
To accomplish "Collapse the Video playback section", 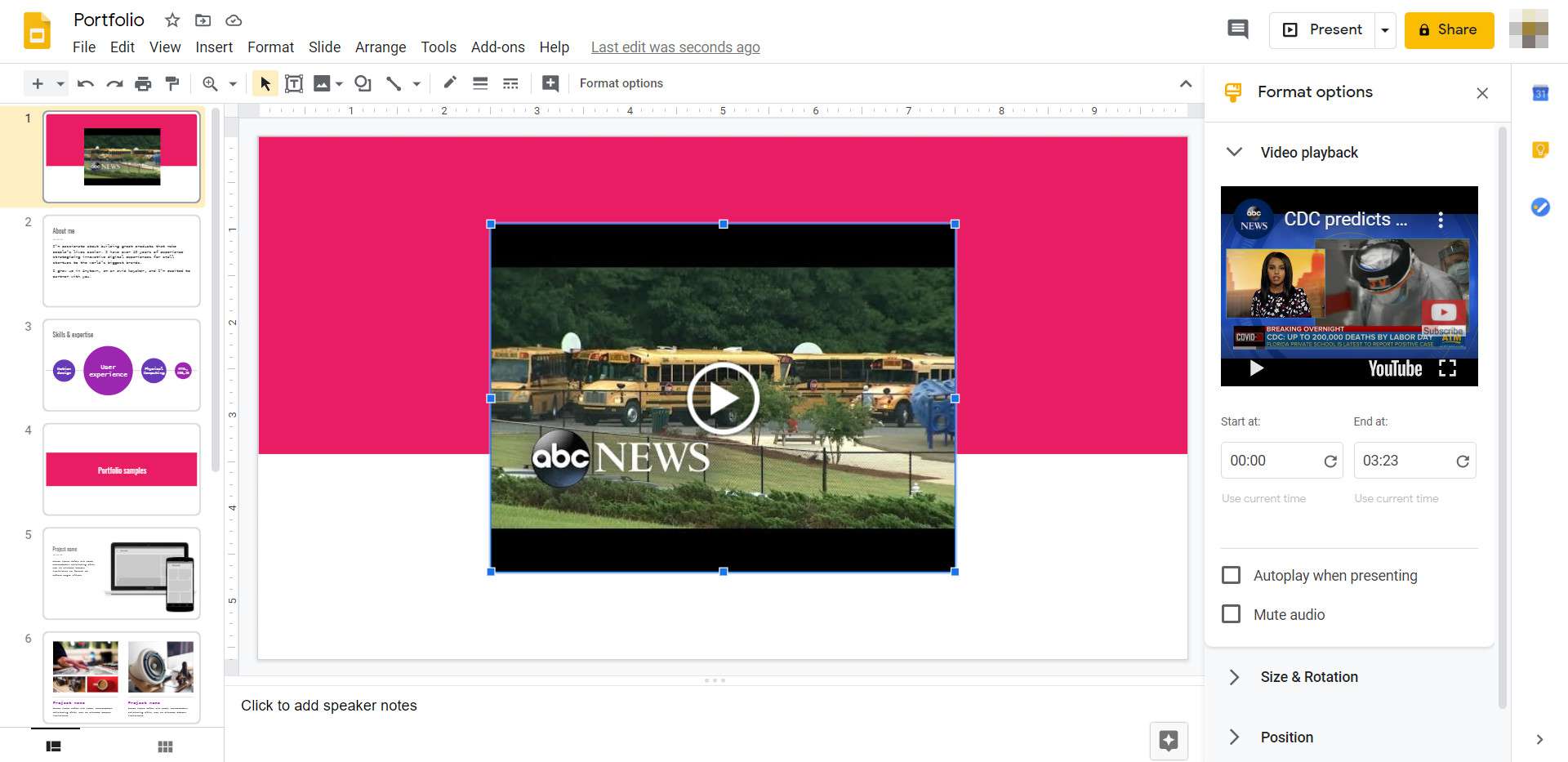I will (x=1234, y=152).
